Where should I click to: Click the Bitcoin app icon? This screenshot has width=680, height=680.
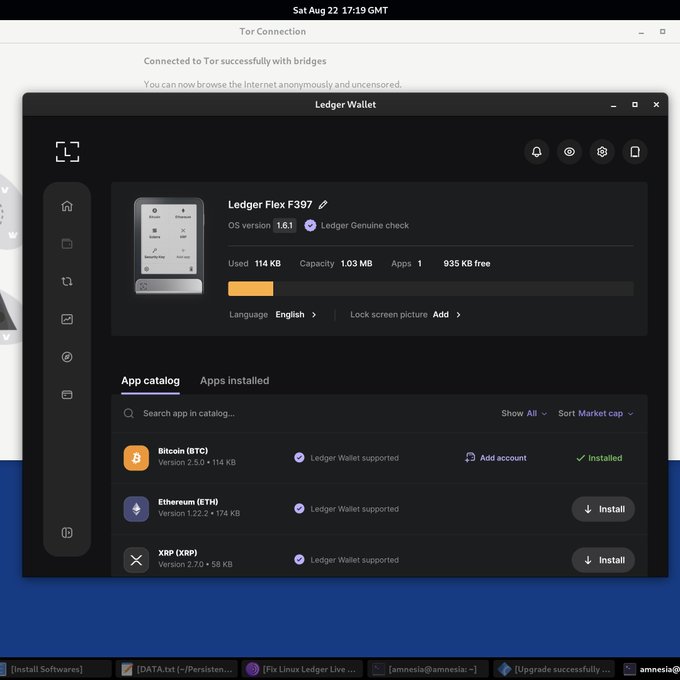[x=136, y=458]
